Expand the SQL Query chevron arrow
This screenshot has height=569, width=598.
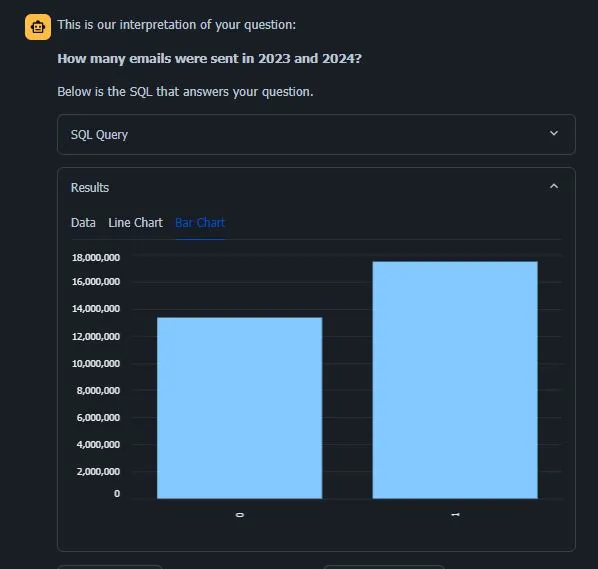pyautogui.click(x=554, y=133)
